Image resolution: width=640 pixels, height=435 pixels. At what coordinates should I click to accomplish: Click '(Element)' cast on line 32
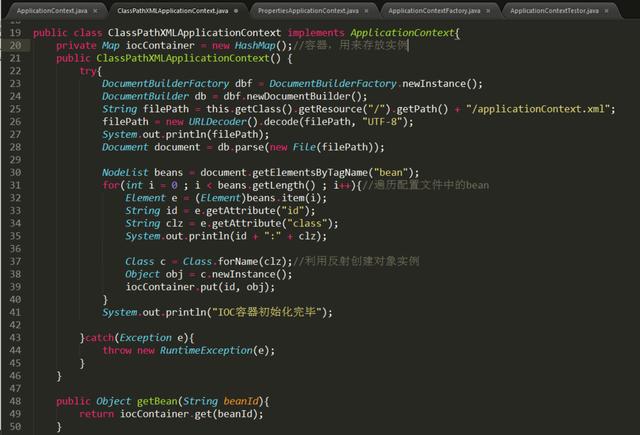pyautogui.click(x=220, y=198)
